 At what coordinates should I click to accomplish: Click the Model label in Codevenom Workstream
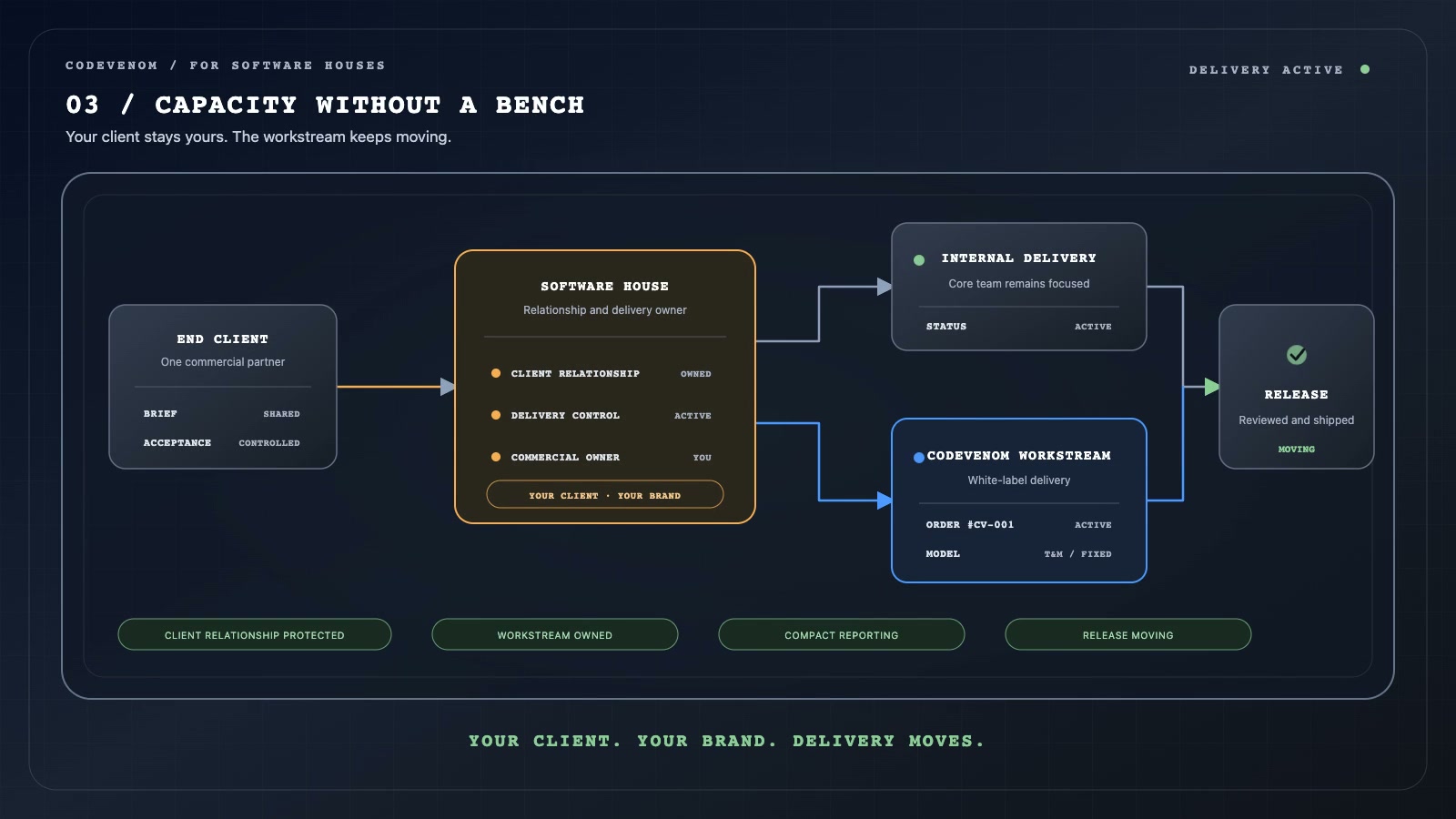943,554
